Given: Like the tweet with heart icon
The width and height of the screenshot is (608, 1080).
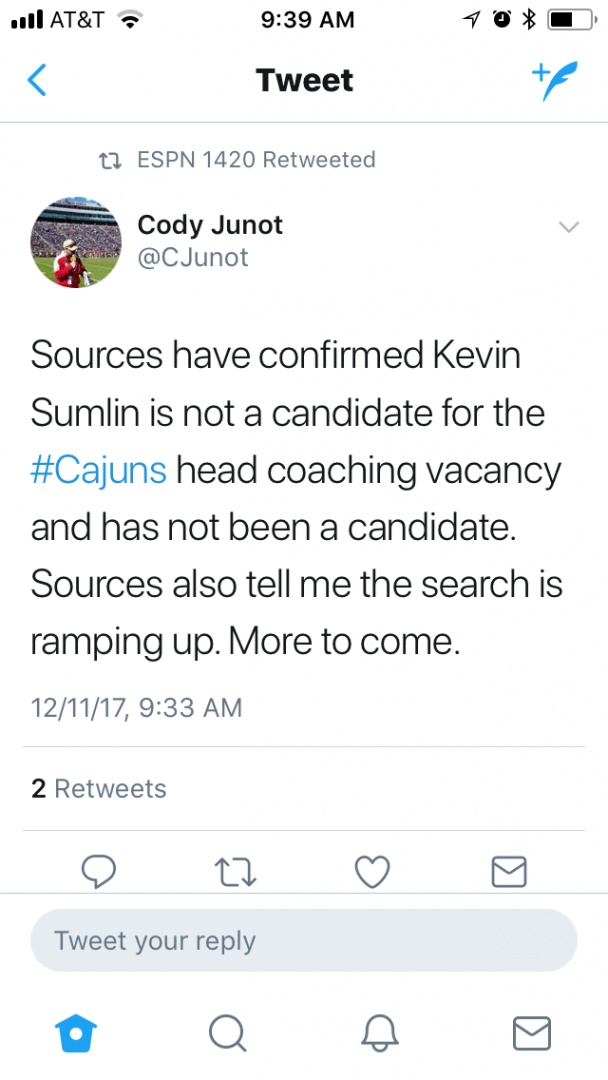Looking at the screenshot, I should click(372, 872).
